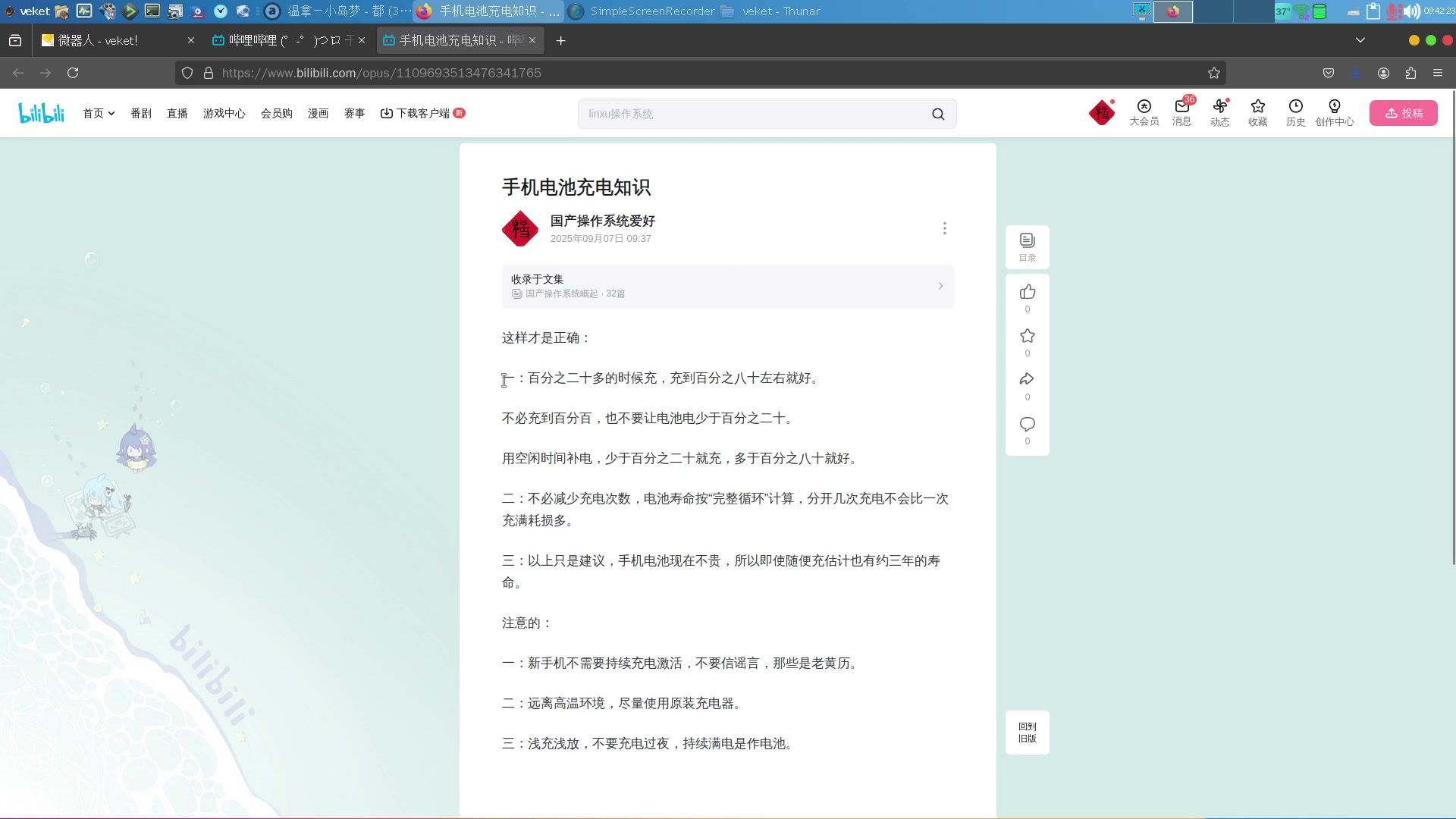Click the pink 投稿 upload button
Viewport: 1456px width, 819px height.
pos(1403,113)
